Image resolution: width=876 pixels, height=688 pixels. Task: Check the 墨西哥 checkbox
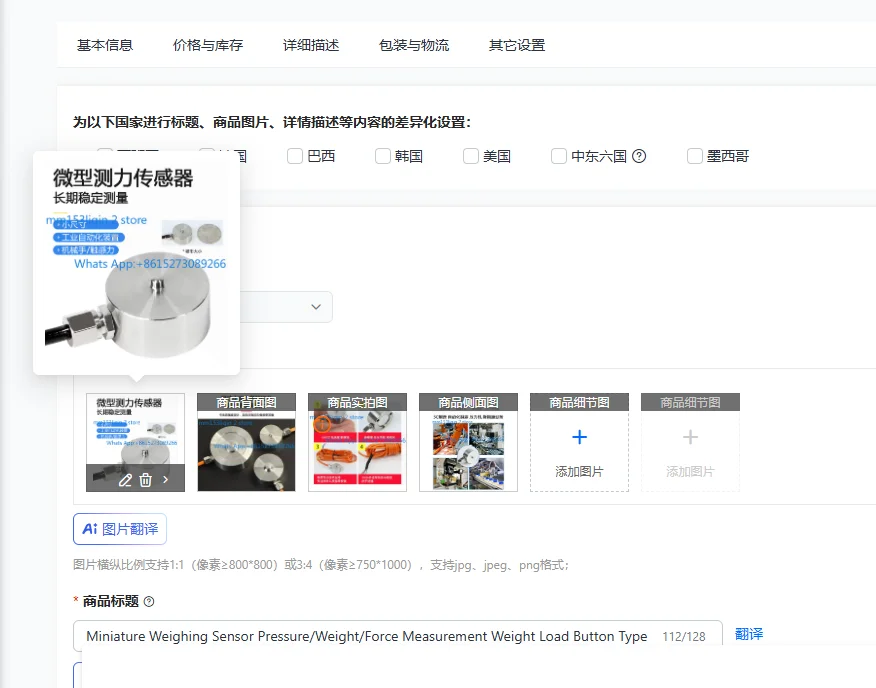point(694,156)
